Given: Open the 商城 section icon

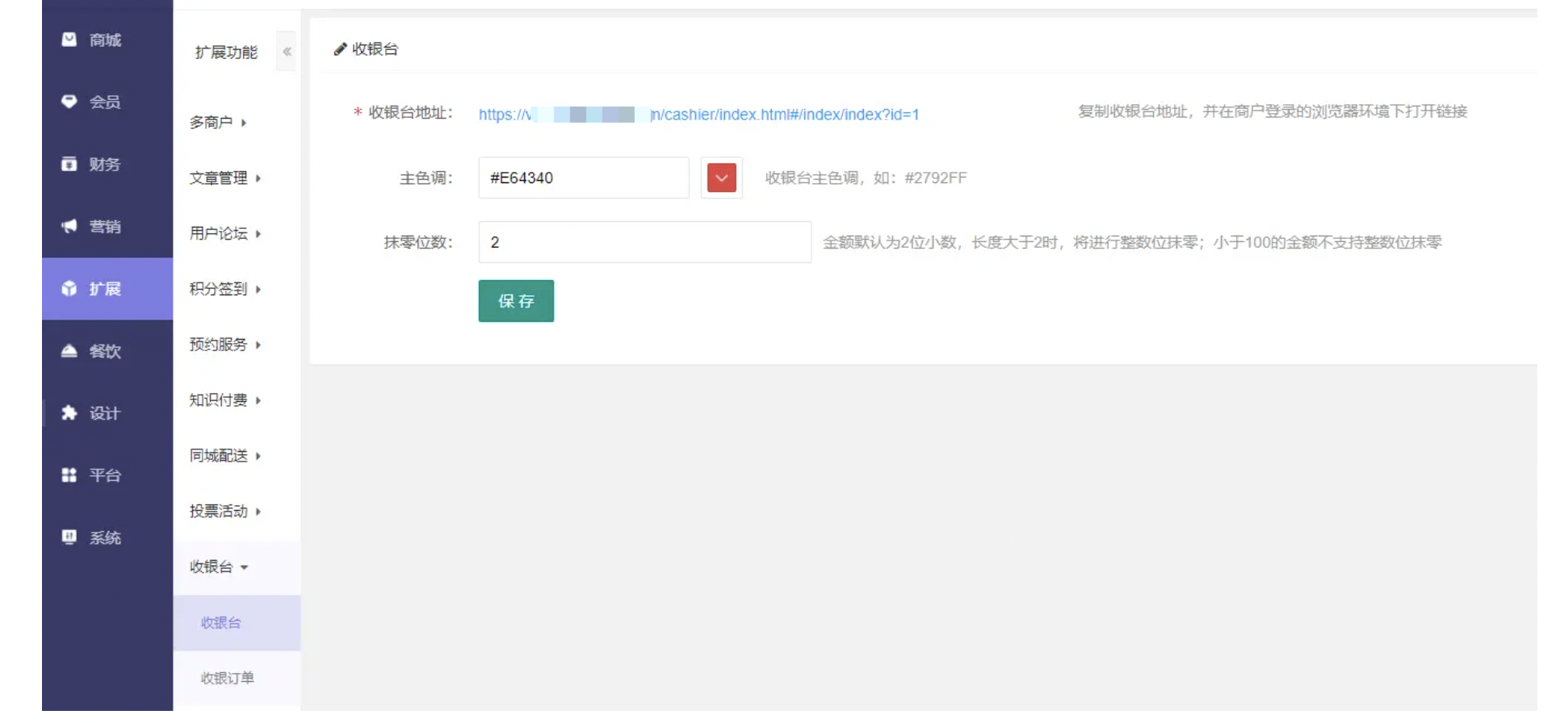Looking at the screenshot, I should pos(69,40).
